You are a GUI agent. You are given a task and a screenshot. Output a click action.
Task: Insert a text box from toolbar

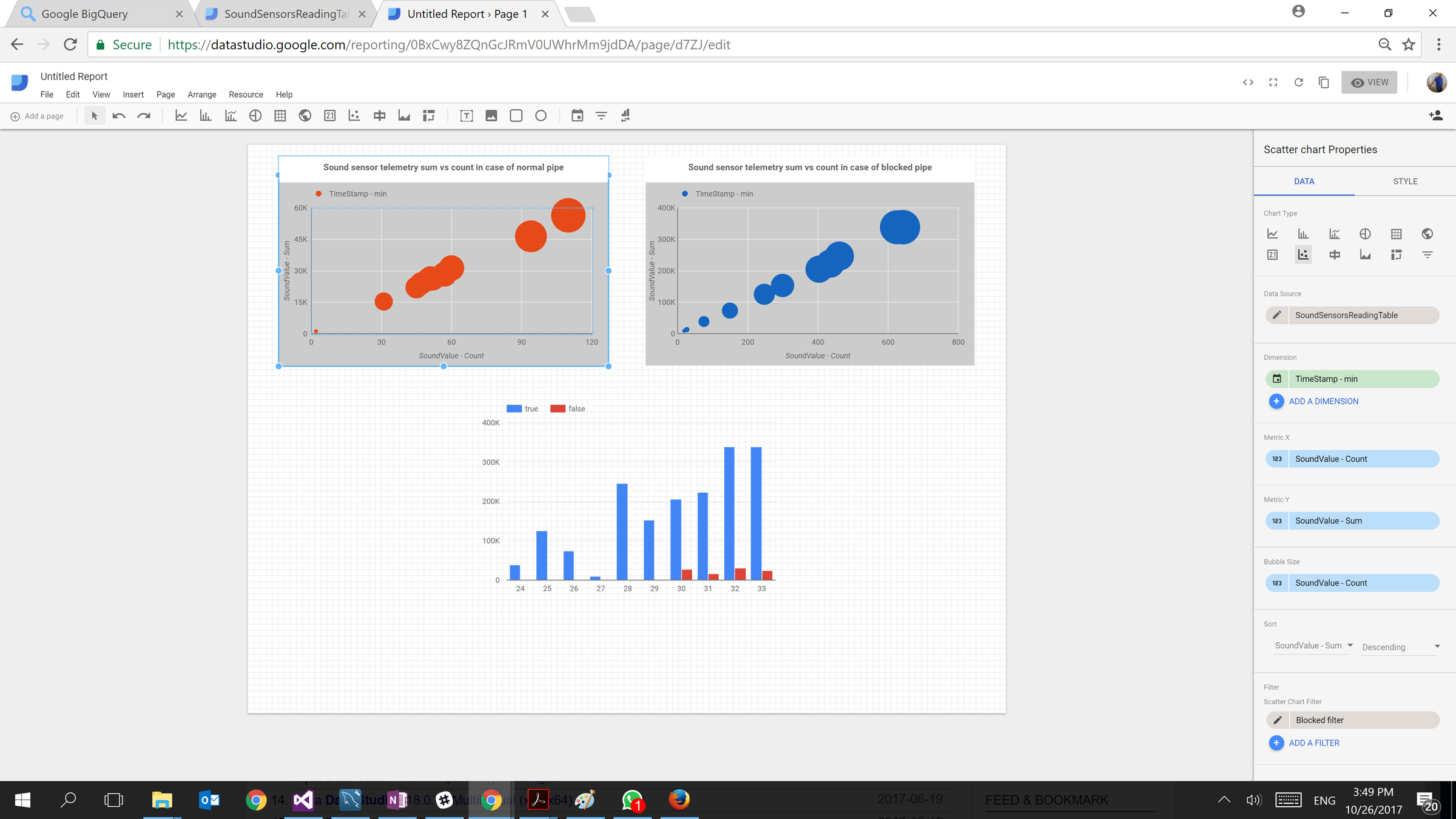tap(467, 116)
